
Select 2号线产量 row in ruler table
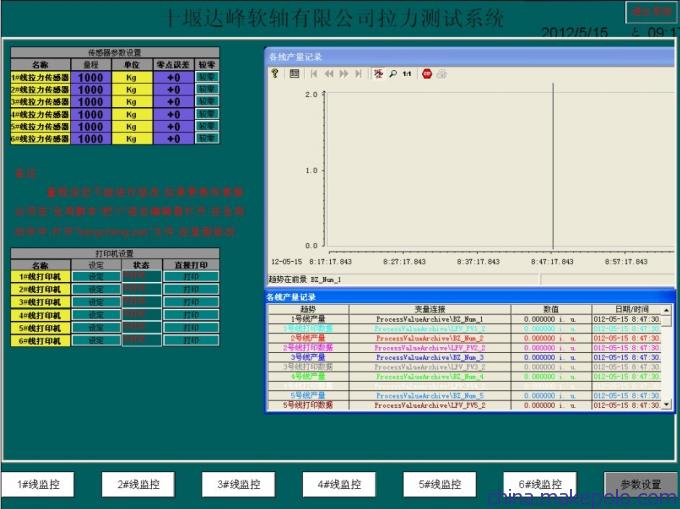(465, 338)
